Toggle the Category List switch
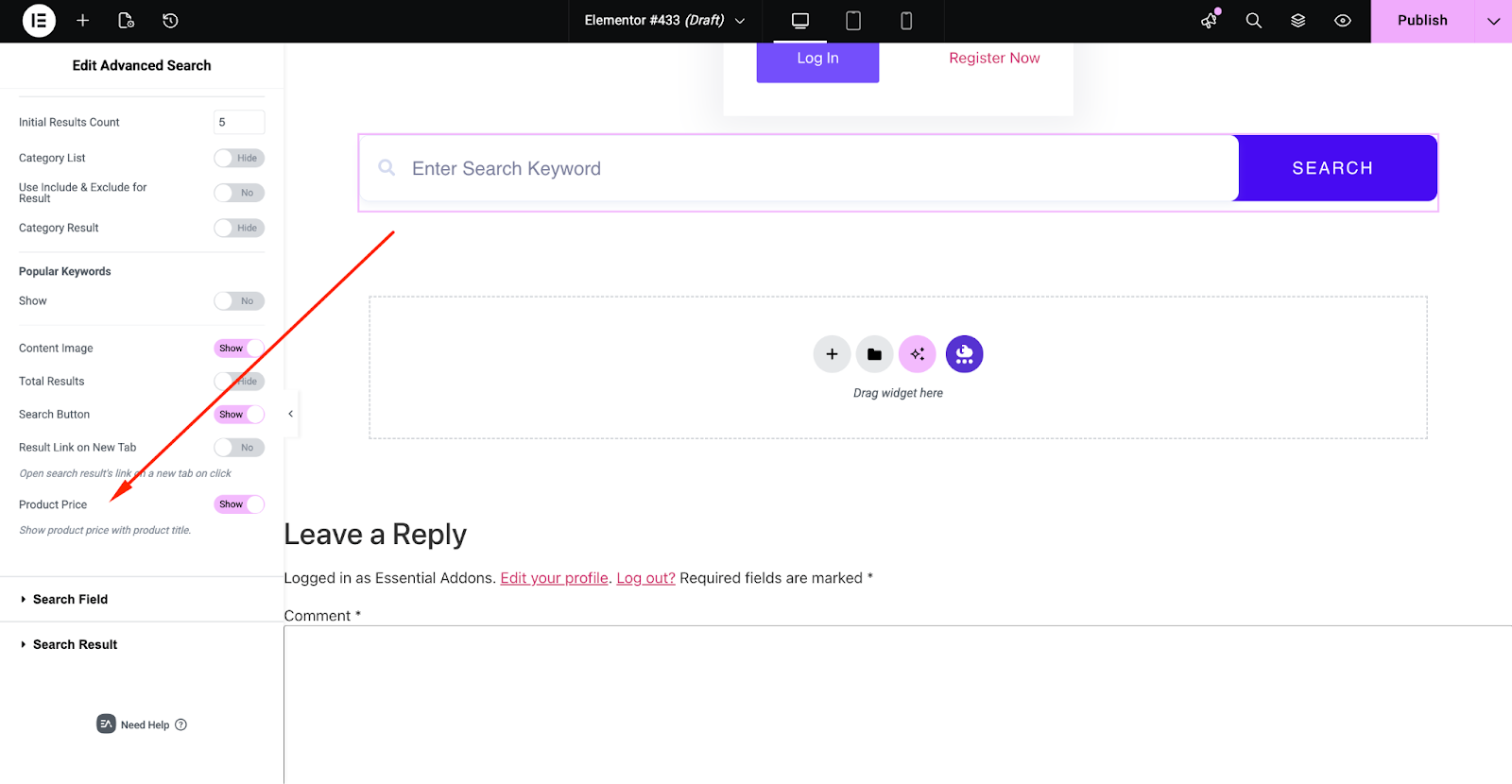This screenshot has width=1512, height=784. tap(238, 158)
